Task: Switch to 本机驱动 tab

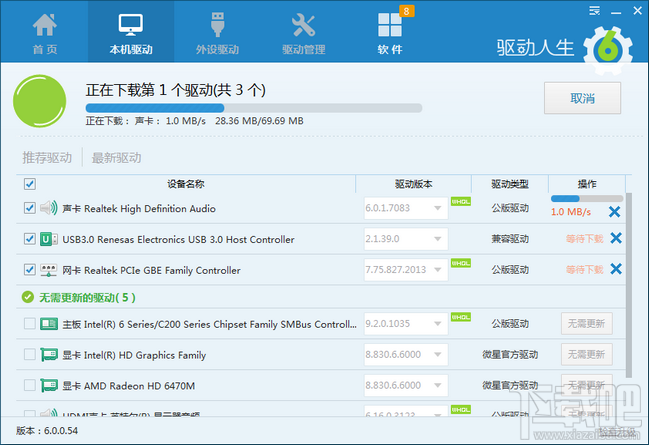Action: [x=131, y=33]
